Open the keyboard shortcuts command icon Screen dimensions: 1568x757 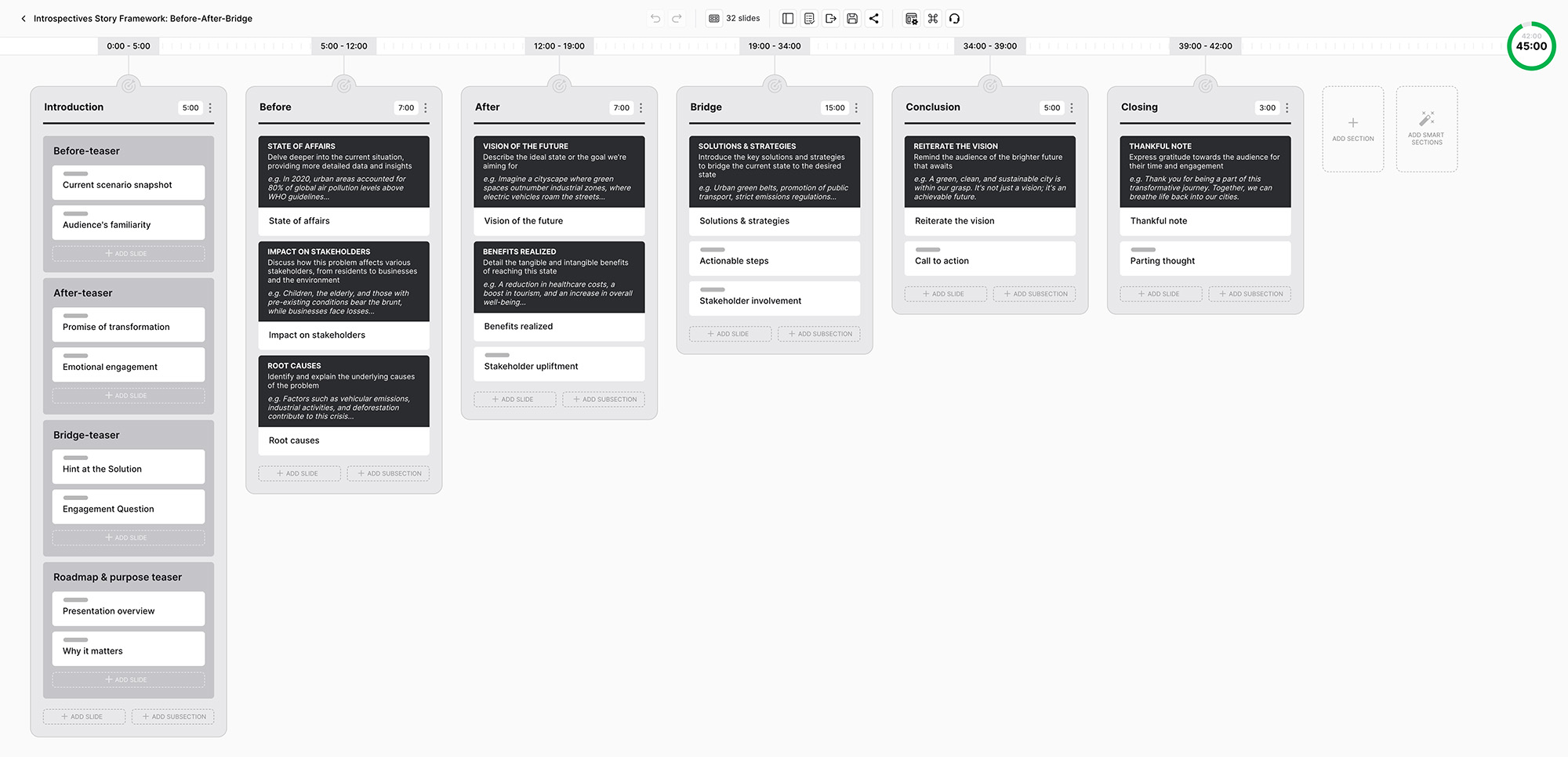coord(932,18)
